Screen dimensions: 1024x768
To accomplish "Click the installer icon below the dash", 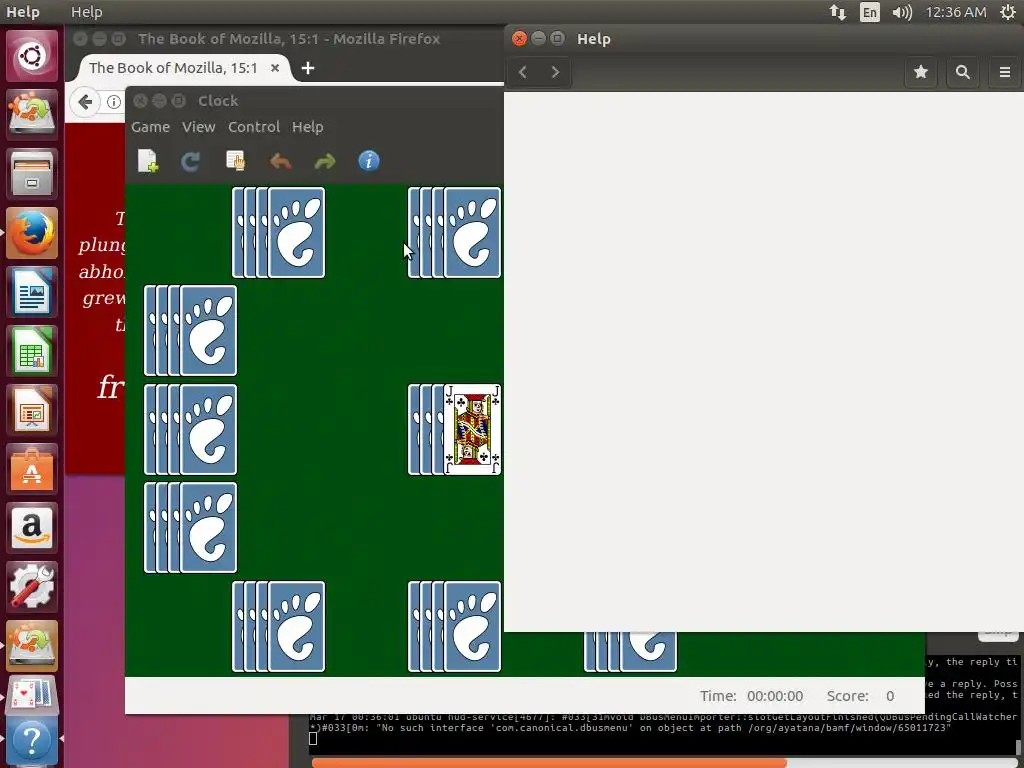I will pos(31,114).
